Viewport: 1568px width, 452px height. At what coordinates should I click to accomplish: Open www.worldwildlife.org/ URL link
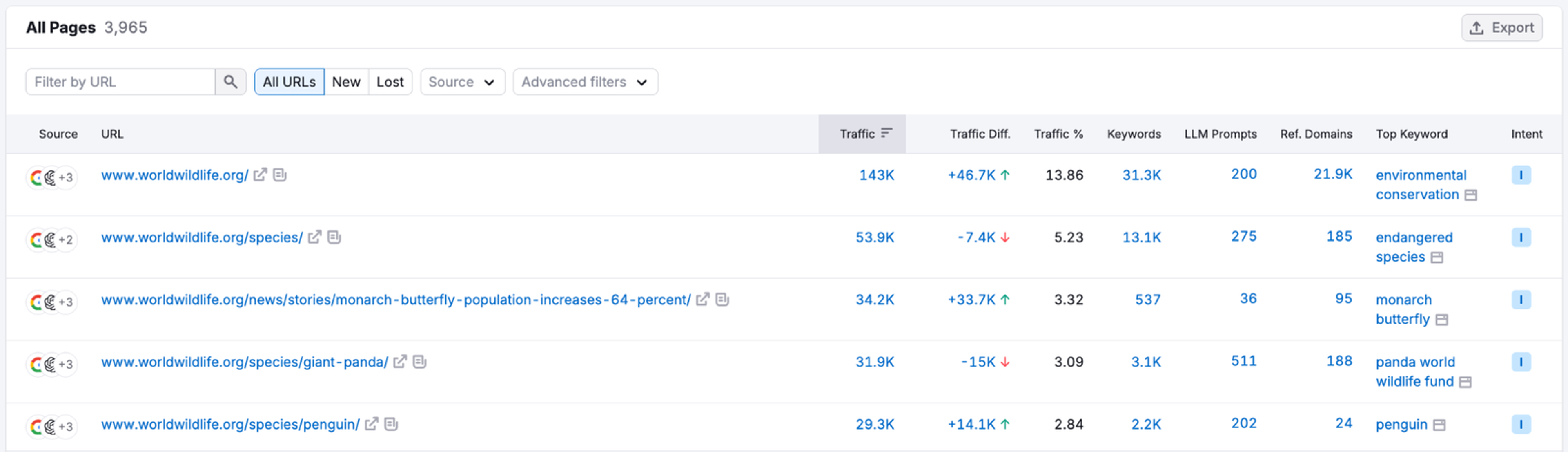(x=175, y=175)
